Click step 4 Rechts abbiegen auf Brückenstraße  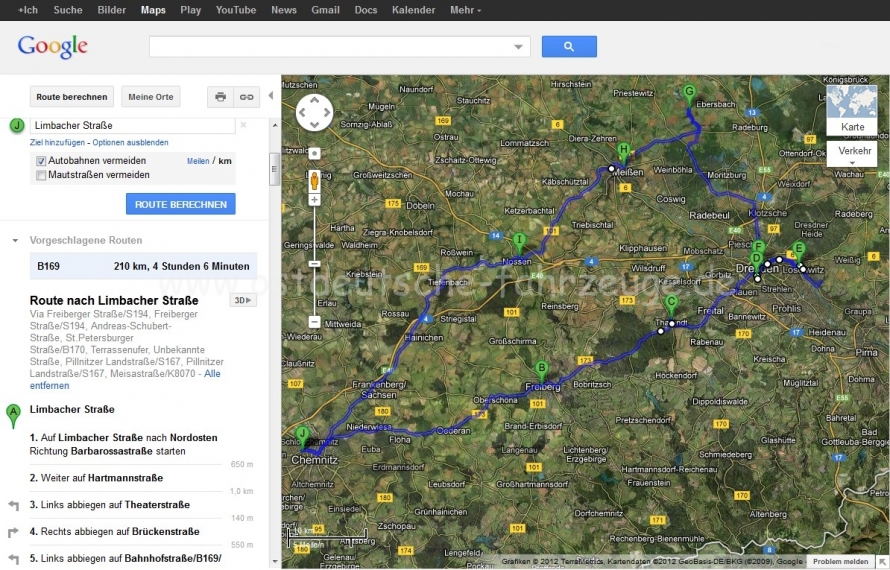(x=115, y=532)
